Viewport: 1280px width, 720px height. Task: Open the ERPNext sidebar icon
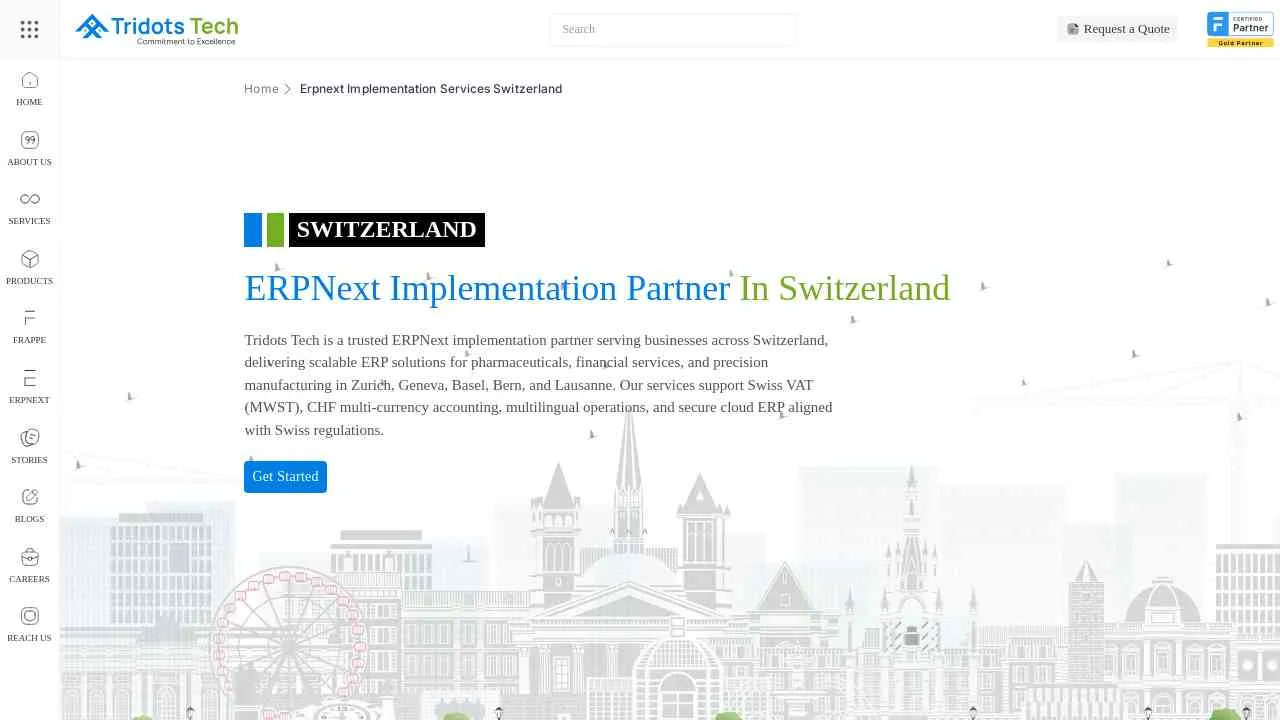coord(29,378)
